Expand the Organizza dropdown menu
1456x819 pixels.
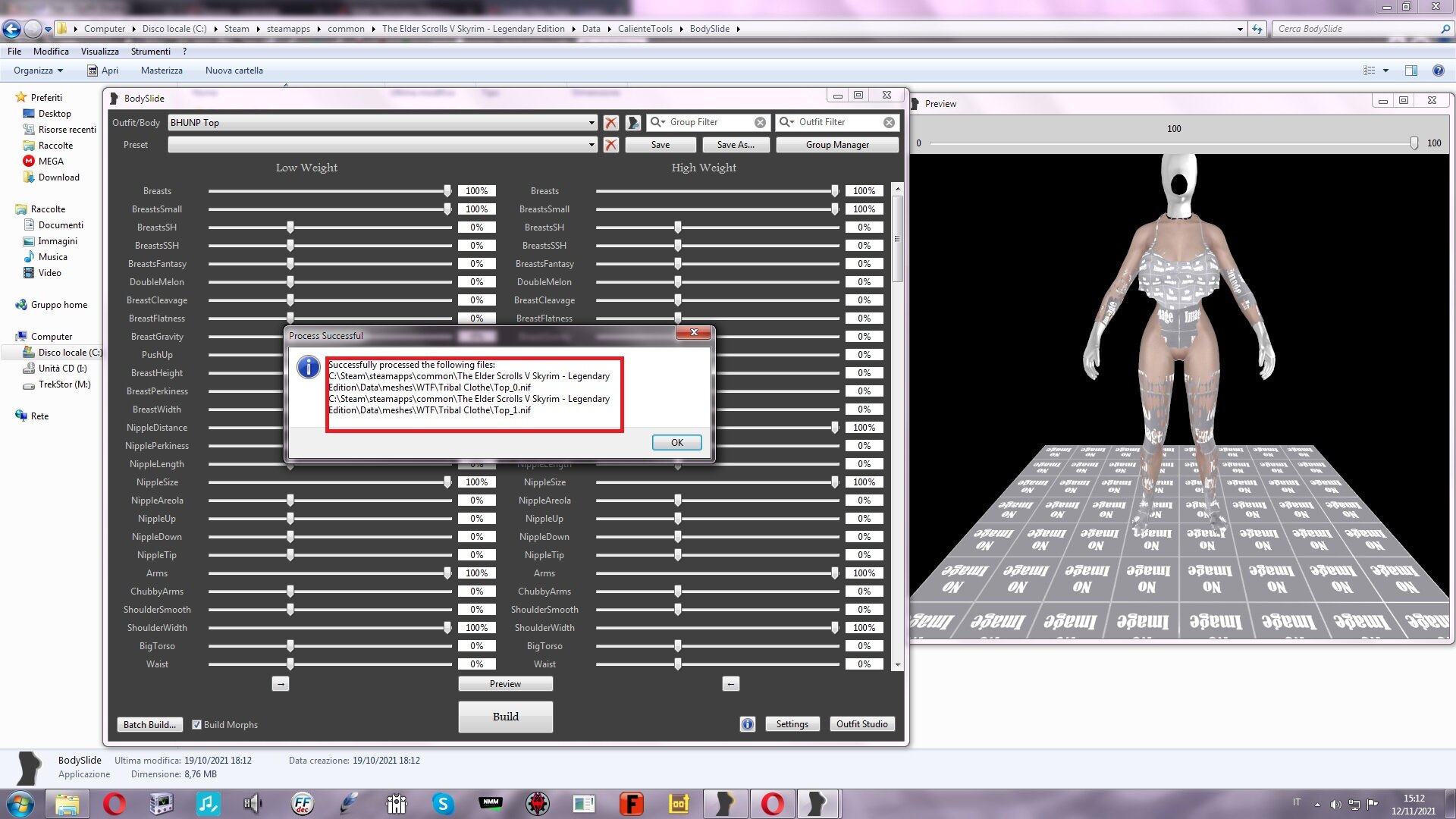tap(38, 71)
